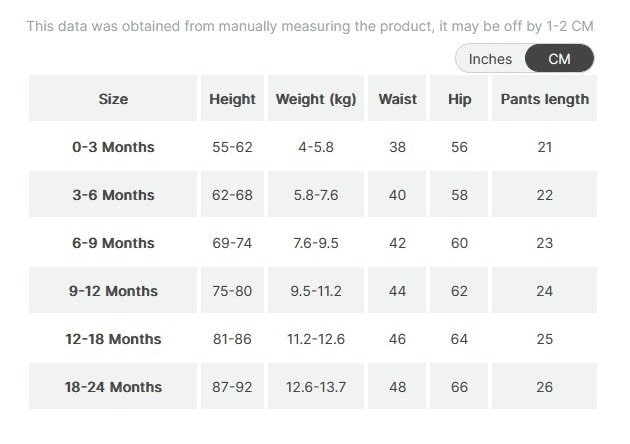
Task: Click the waist value 44
Action: [x=397, y=291]
